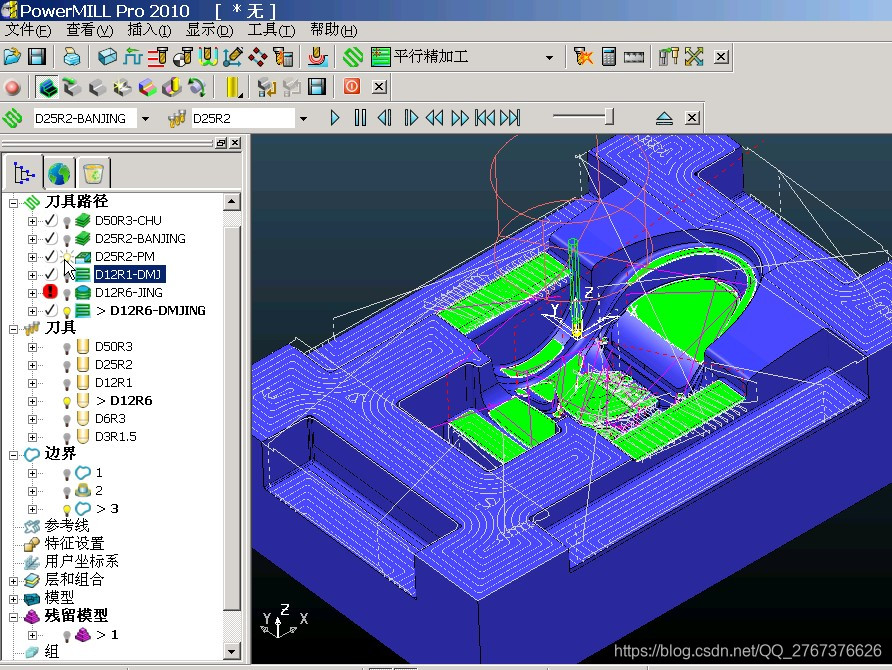Open the 查看(V) menu
The image size is (892, 670).
89,30
